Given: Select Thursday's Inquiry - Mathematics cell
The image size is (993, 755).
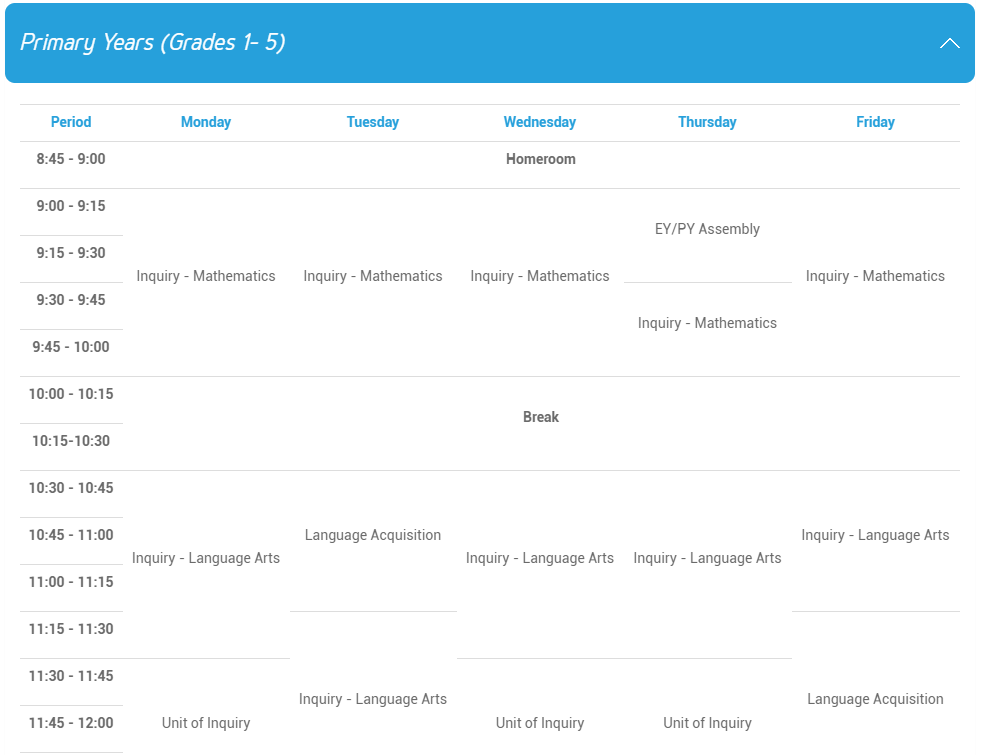Looking at the screenshot, I should click(x=707, y=323).
